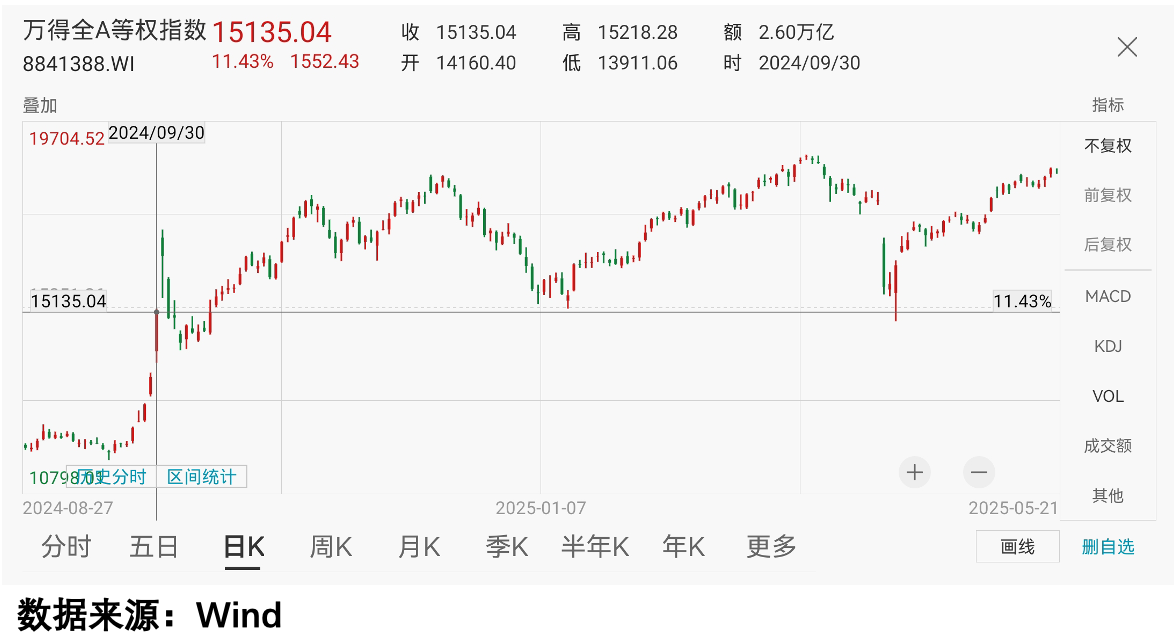Viewport: 1174px width, 642px height.
Task: Zoom out chart with minus icon
Action: click(979, 472)
